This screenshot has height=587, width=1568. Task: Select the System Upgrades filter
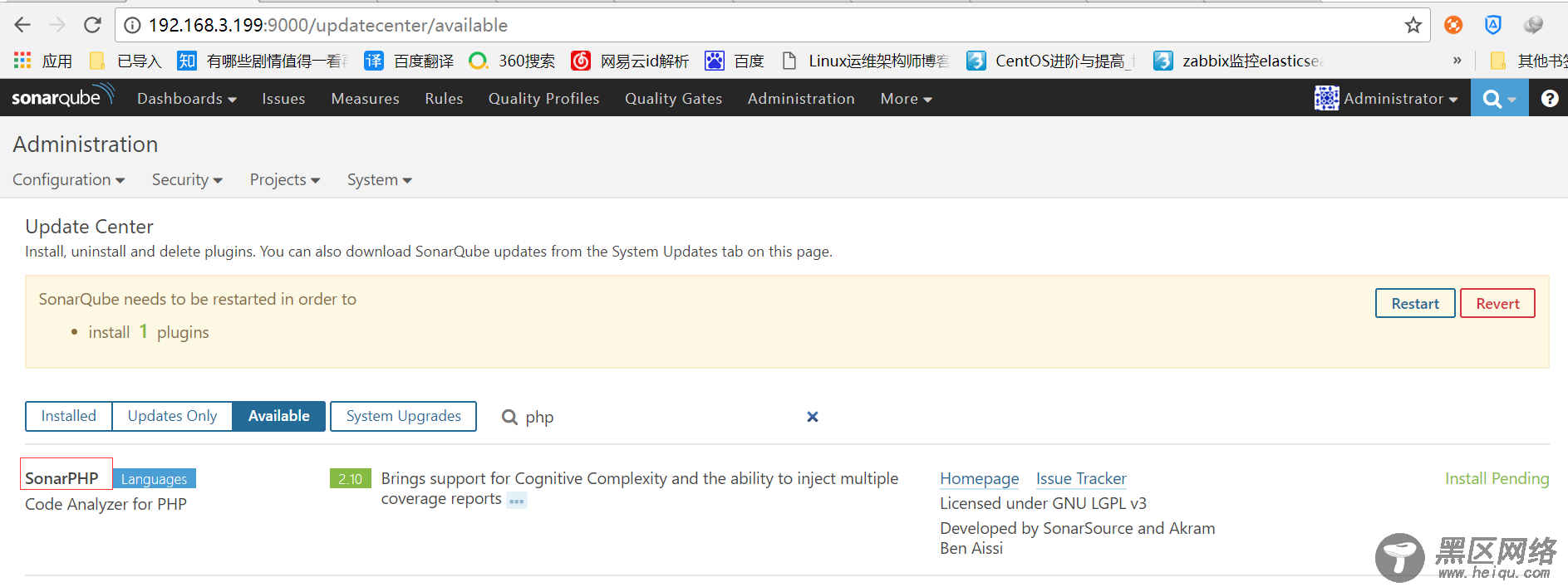point(403,416)
